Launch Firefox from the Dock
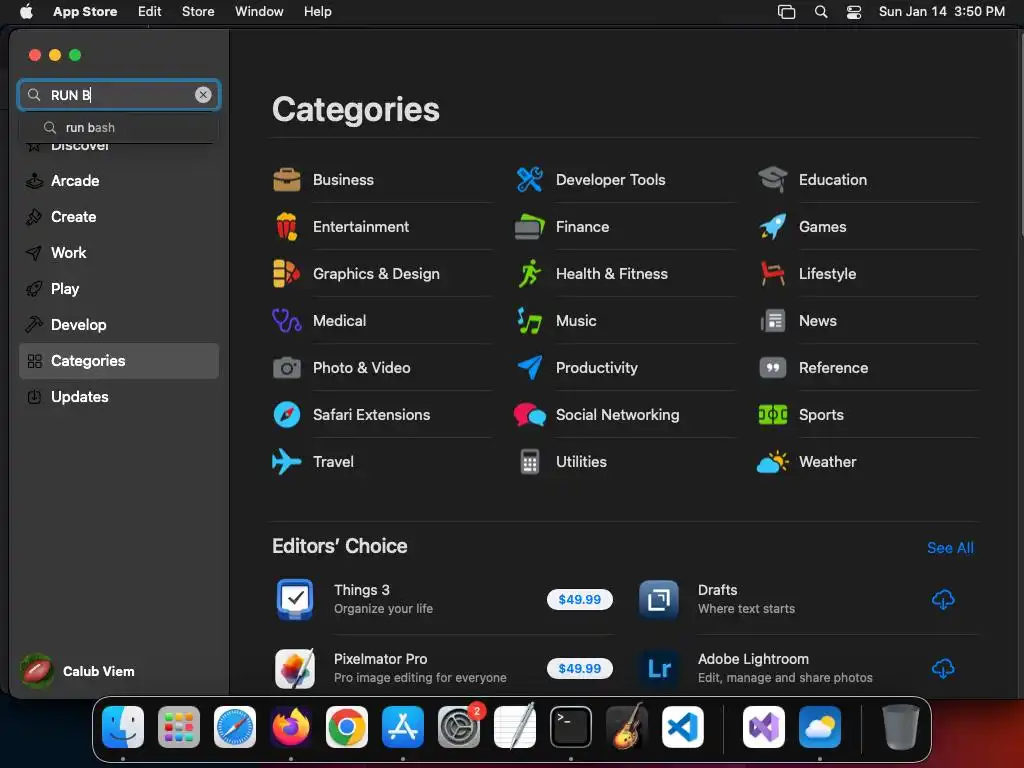1024x768 pixels. pyautogui.click(x=291, y=726)
